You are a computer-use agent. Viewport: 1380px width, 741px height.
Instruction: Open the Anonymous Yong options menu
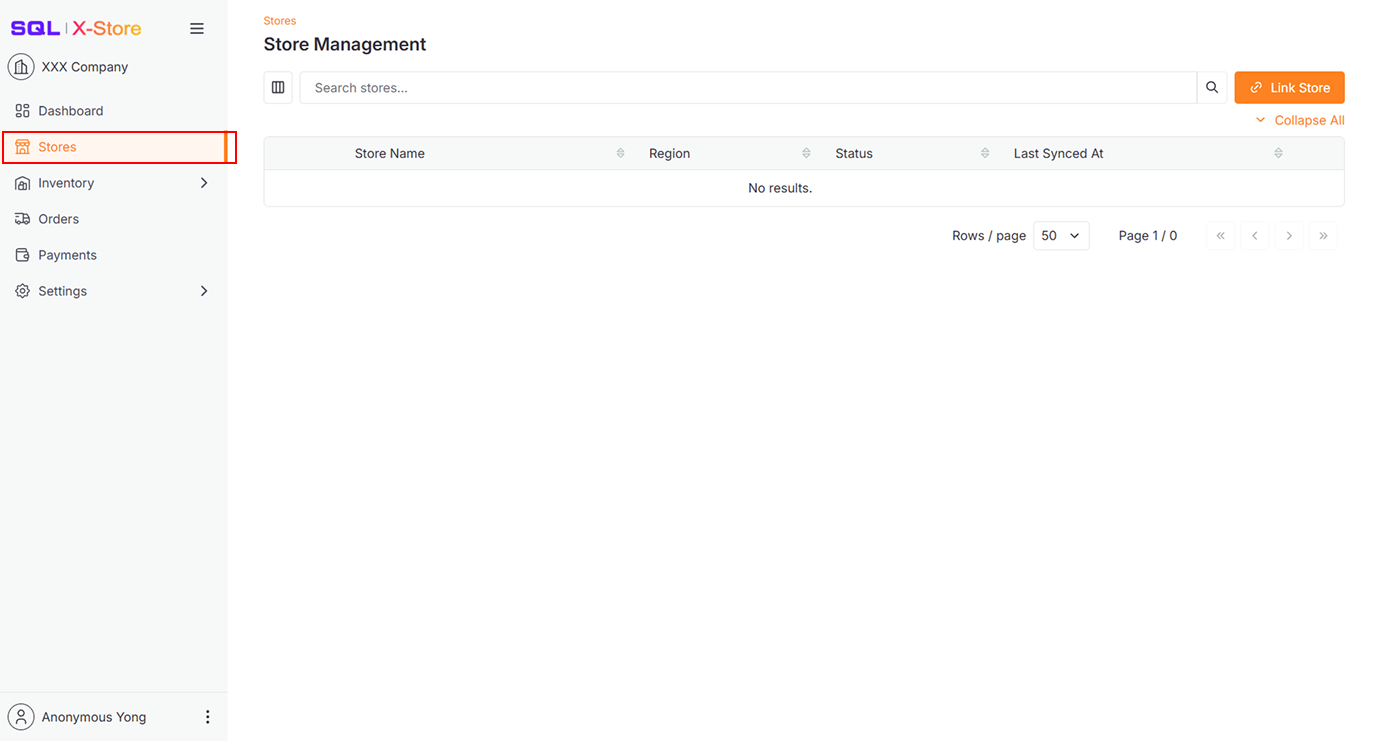coord(207,716)
